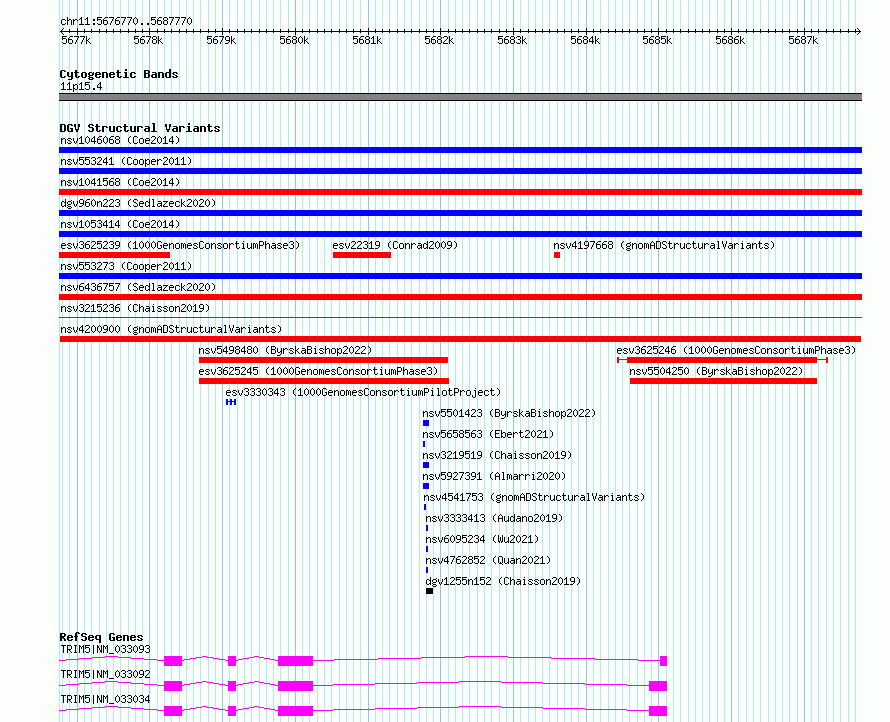This screenshot has height=722, width=890.
Task: Open nsv5501423 (ByrskaBishop2022) label
Action: click(x=509, y=413)
